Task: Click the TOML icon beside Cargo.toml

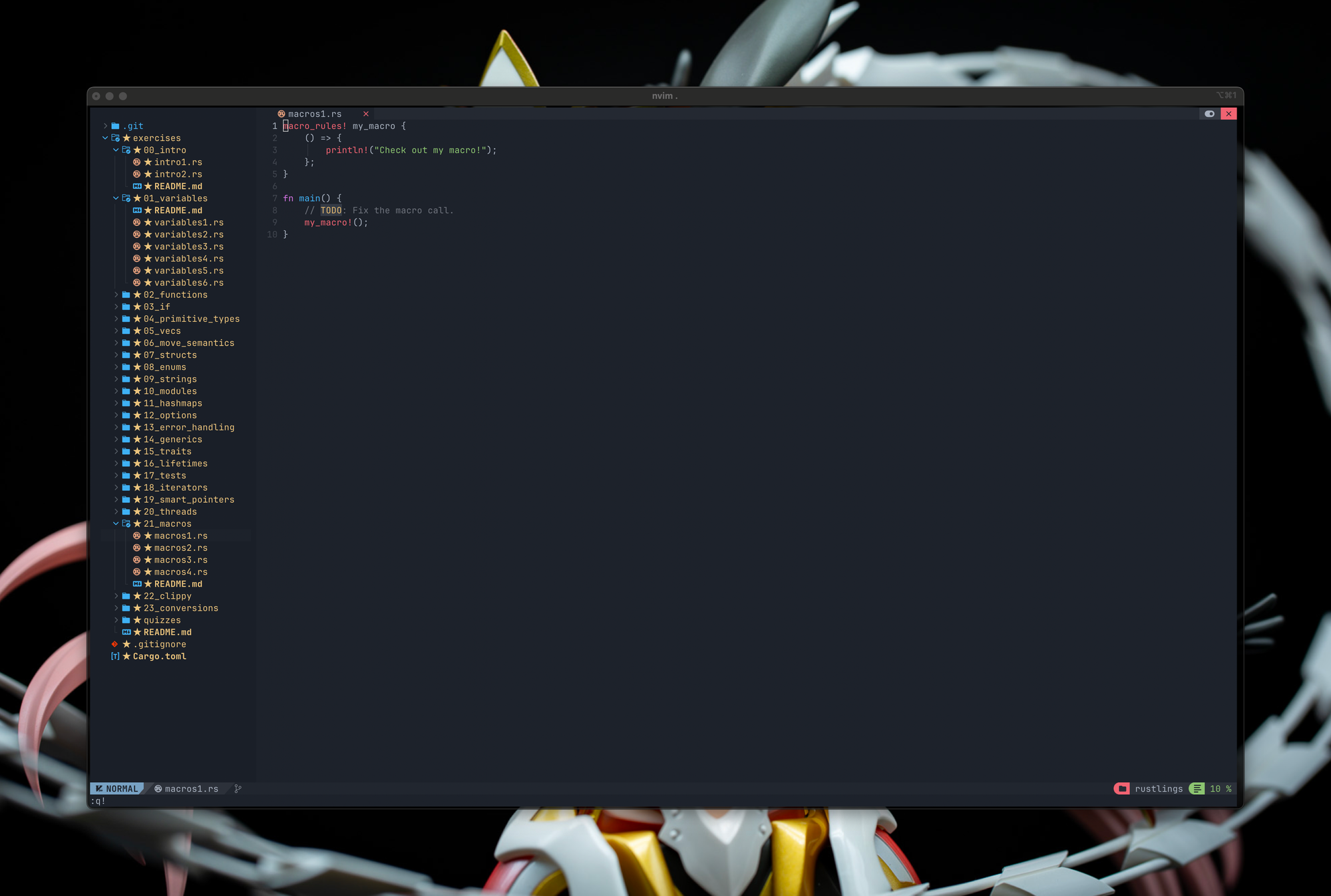Action: 115,656
